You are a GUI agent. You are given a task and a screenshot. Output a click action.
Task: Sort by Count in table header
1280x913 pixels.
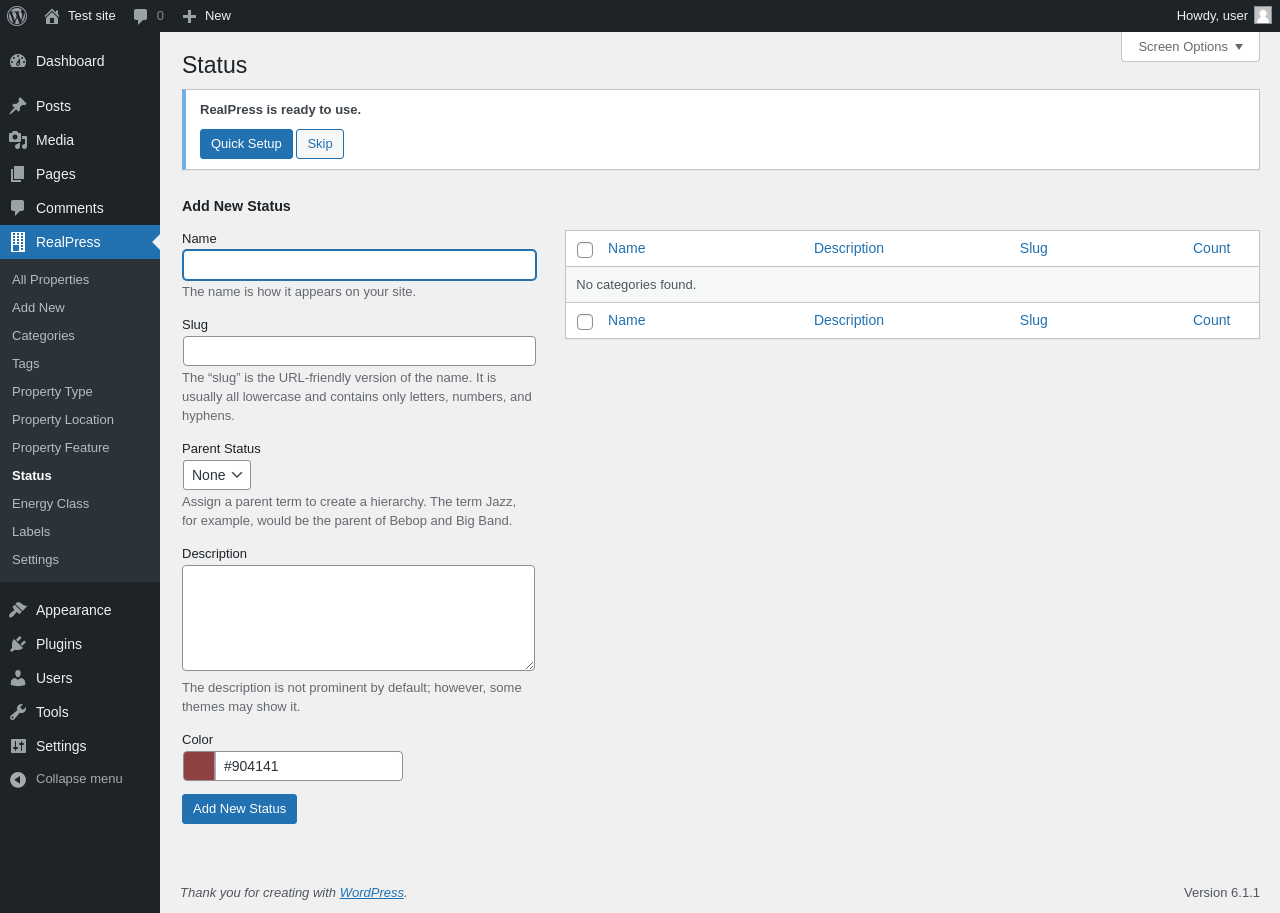(1212, 248)
